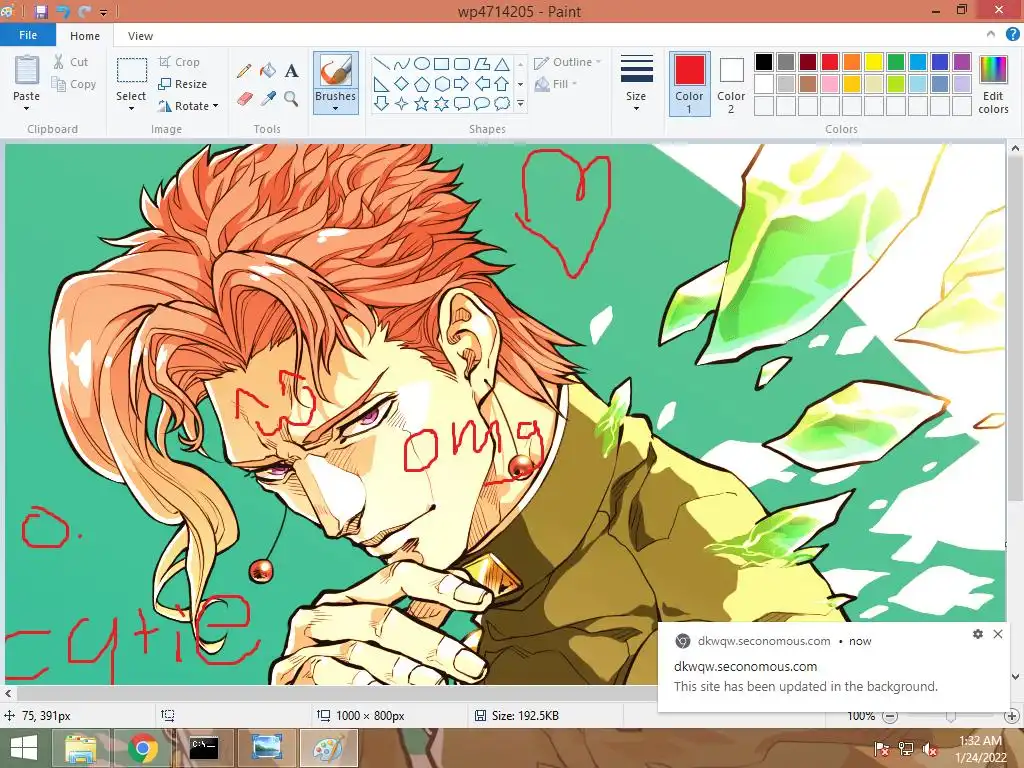Open the Select dropdown arrow

pos(131,108)
